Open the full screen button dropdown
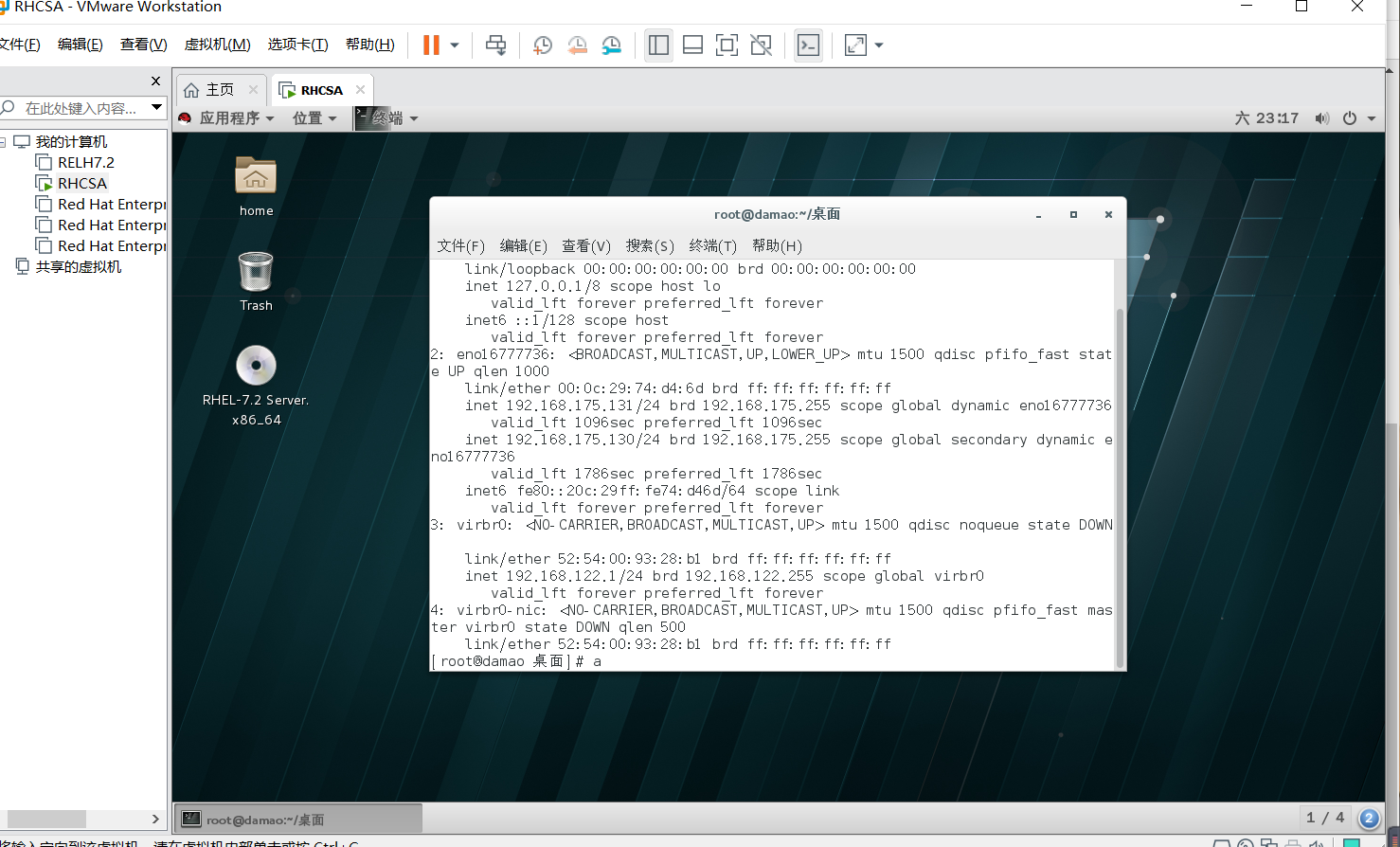1400x847 pixels. (877, 45)
